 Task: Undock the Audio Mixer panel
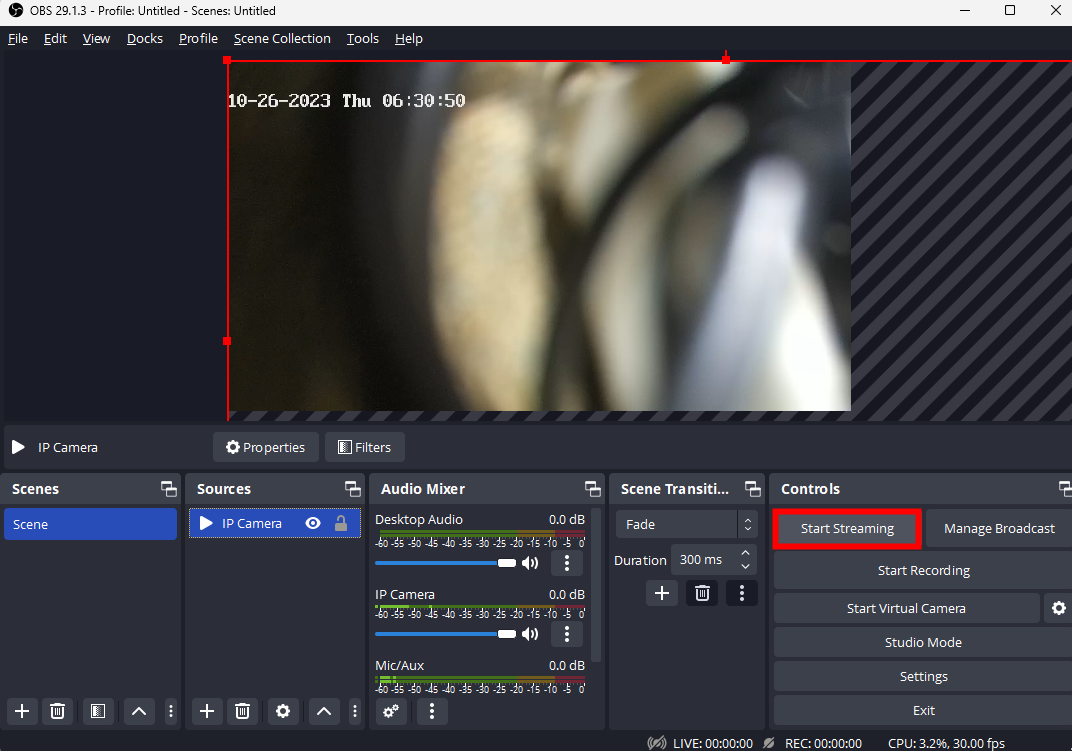(593, 489)
